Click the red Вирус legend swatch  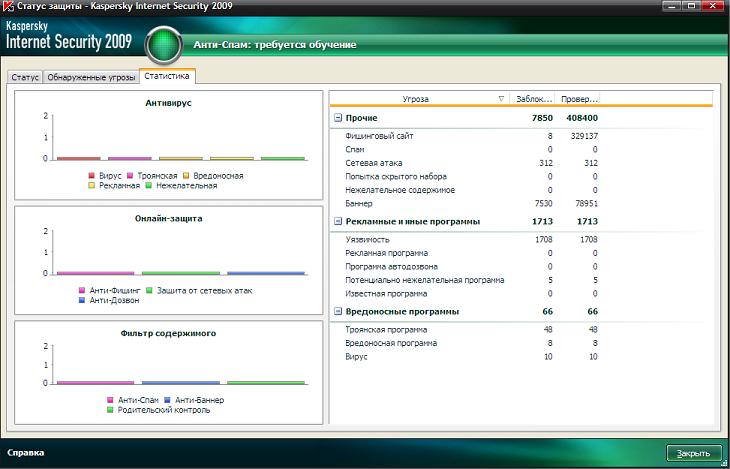point(92,176)
